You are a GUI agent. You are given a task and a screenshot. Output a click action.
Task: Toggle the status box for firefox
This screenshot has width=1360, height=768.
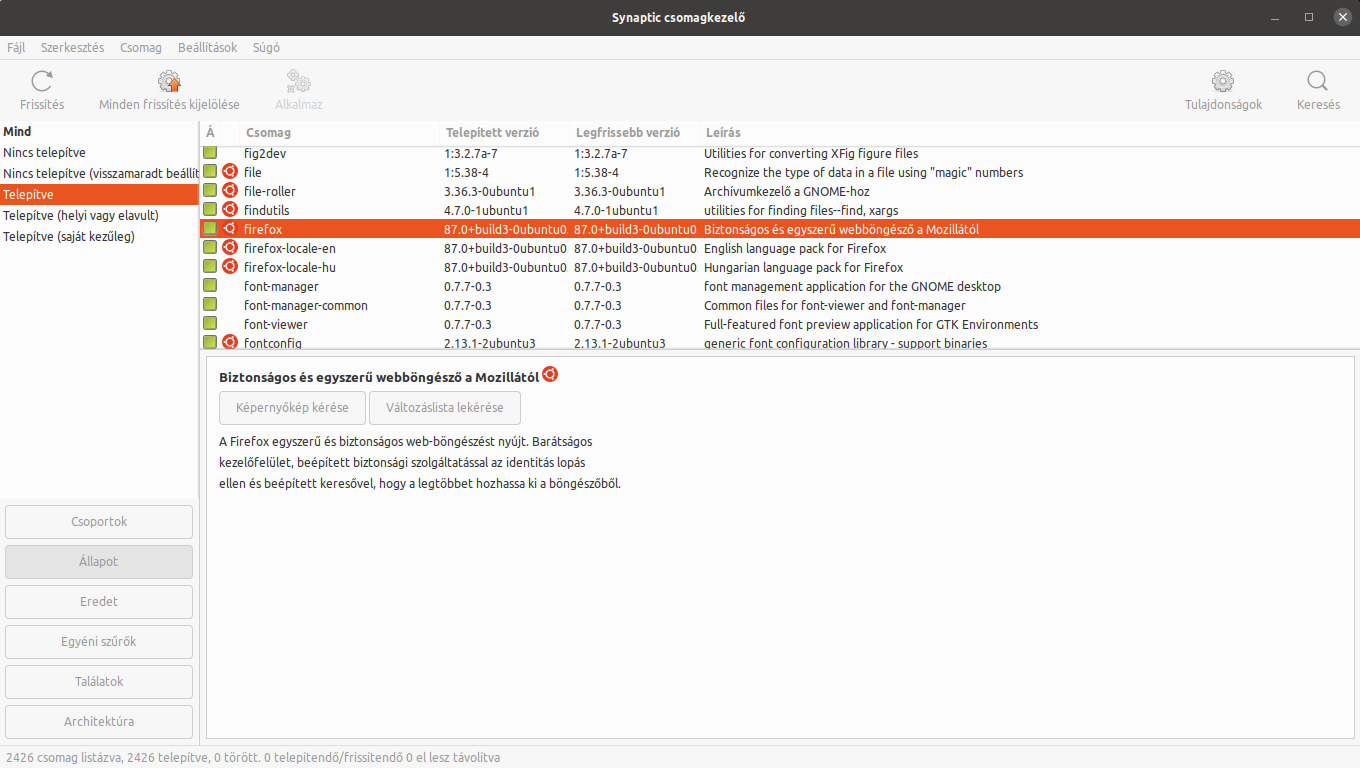[x=210, y=229]
